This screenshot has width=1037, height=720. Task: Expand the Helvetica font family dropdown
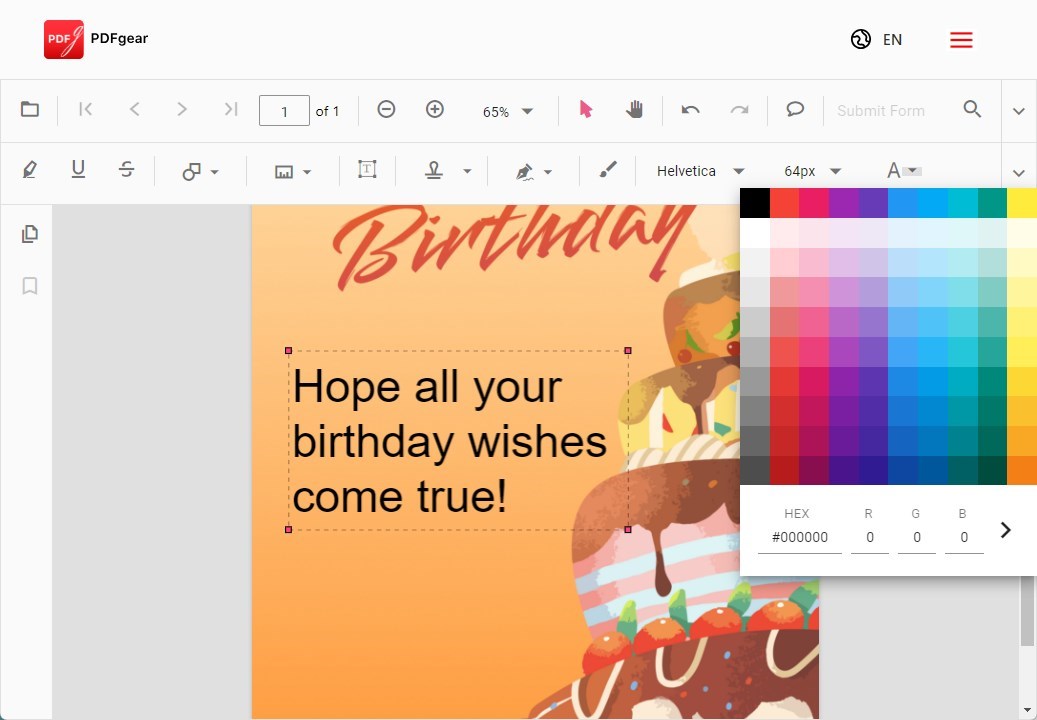pyautogui.click(x=700, y=171)
